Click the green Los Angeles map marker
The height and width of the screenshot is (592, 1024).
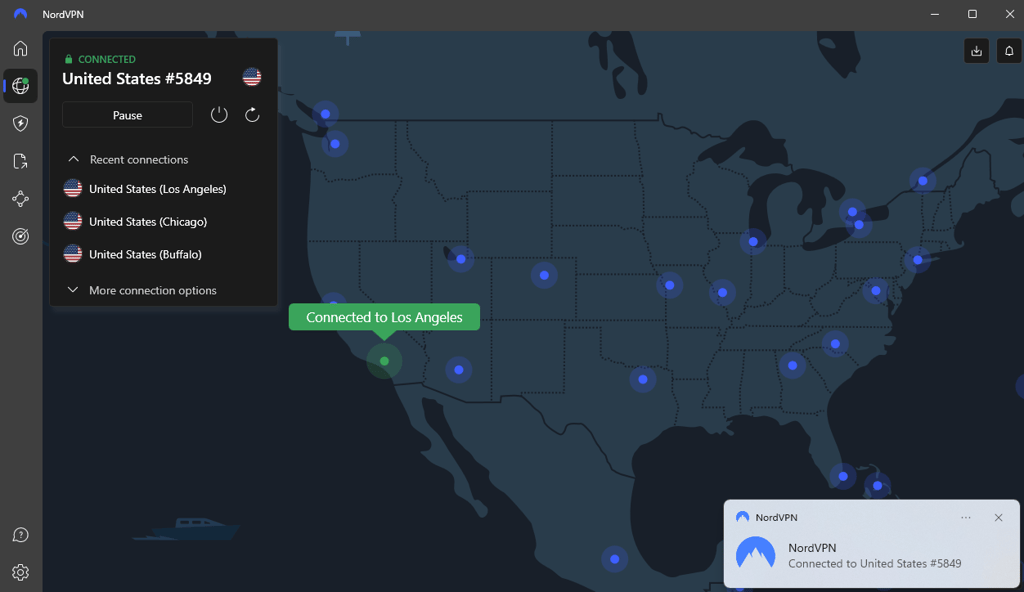(384, 361)
